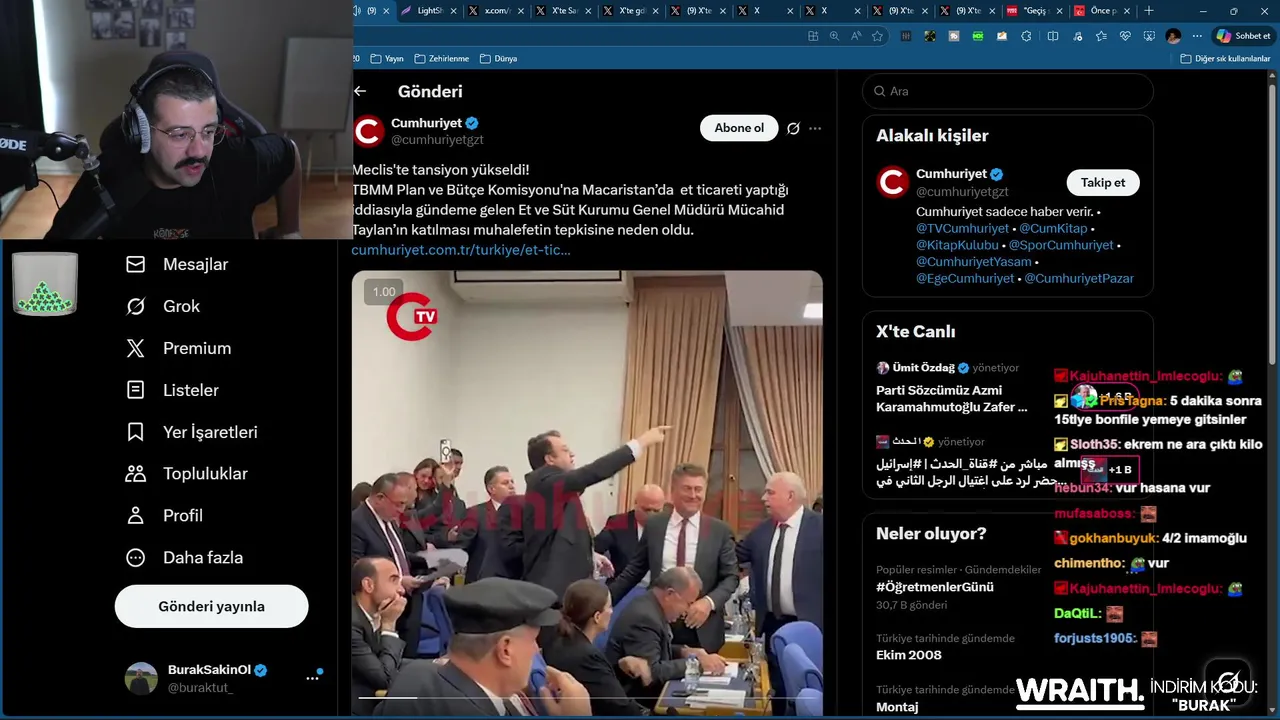Screen dimensions: 1280x720
Task: Open the Zehirlenme bookmarks folder
Action: (x=441, y=59)
